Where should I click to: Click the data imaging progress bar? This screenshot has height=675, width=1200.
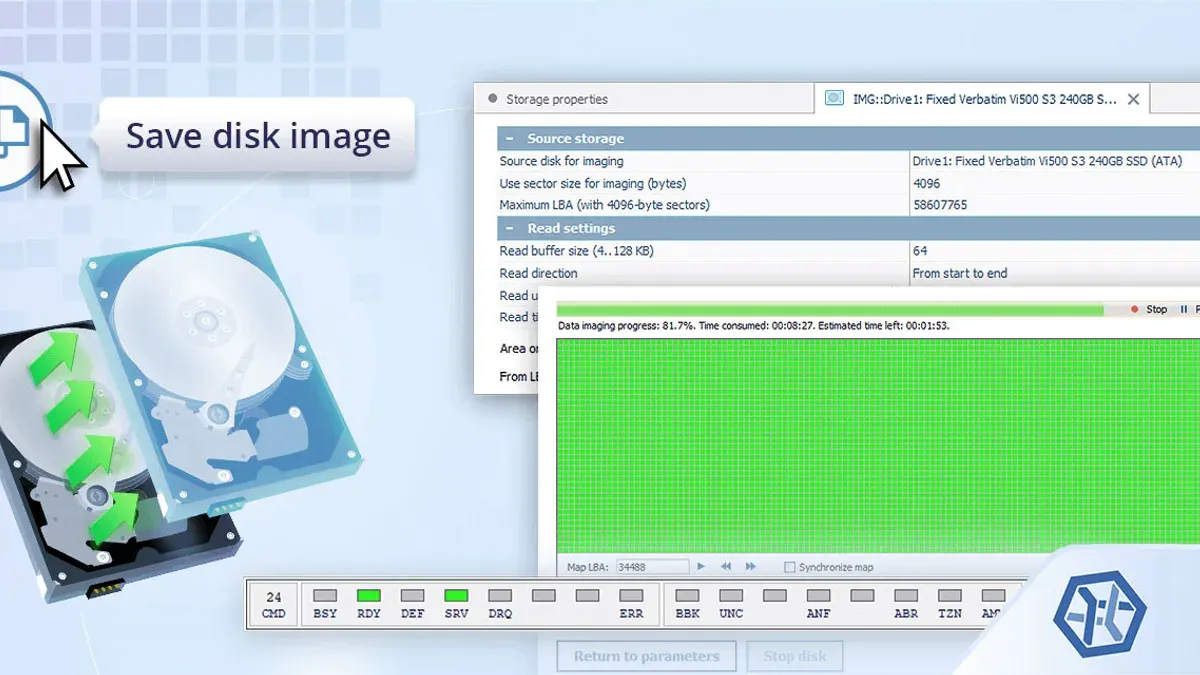click(838, 310)
